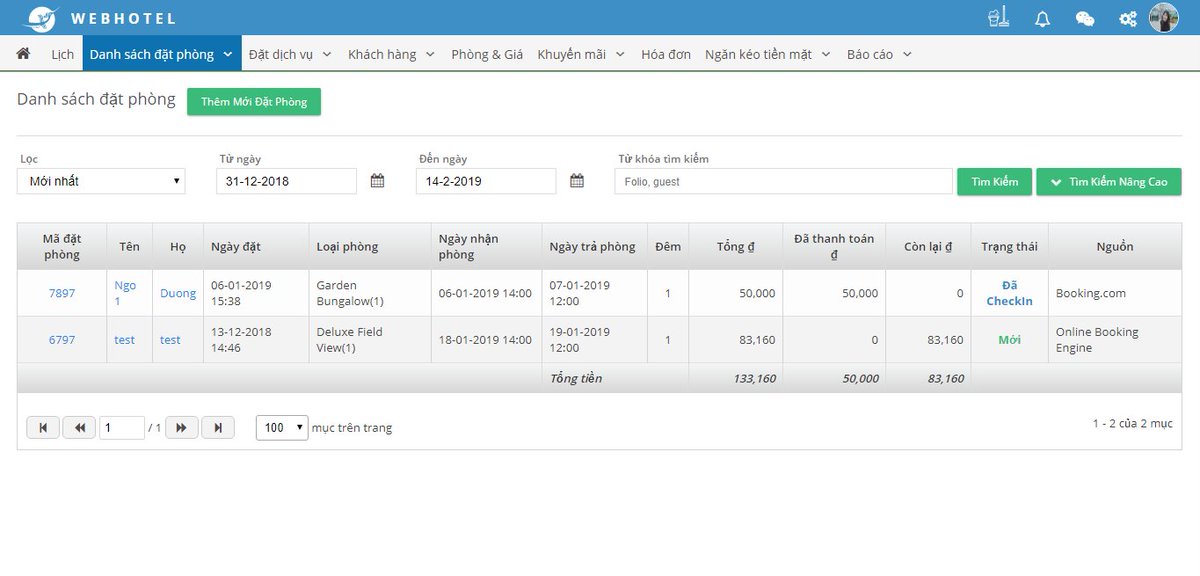Click the Từ ngày date field
This screenshot has width=1200, height=576.
pyautogui.click(x=287, y=181)
